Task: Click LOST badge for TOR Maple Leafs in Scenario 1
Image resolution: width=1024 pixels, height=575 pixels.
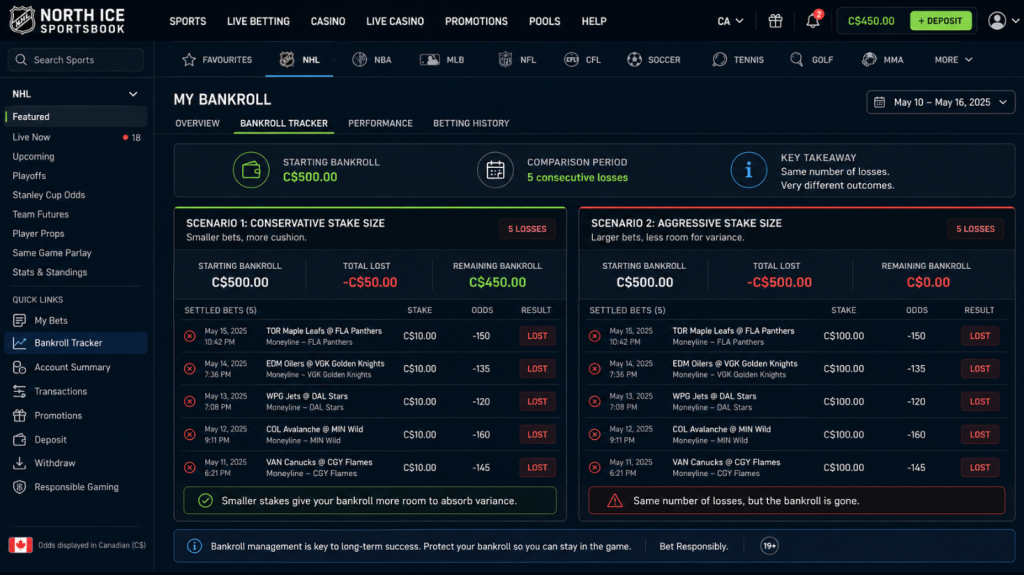Action: (x=537, y=336)
